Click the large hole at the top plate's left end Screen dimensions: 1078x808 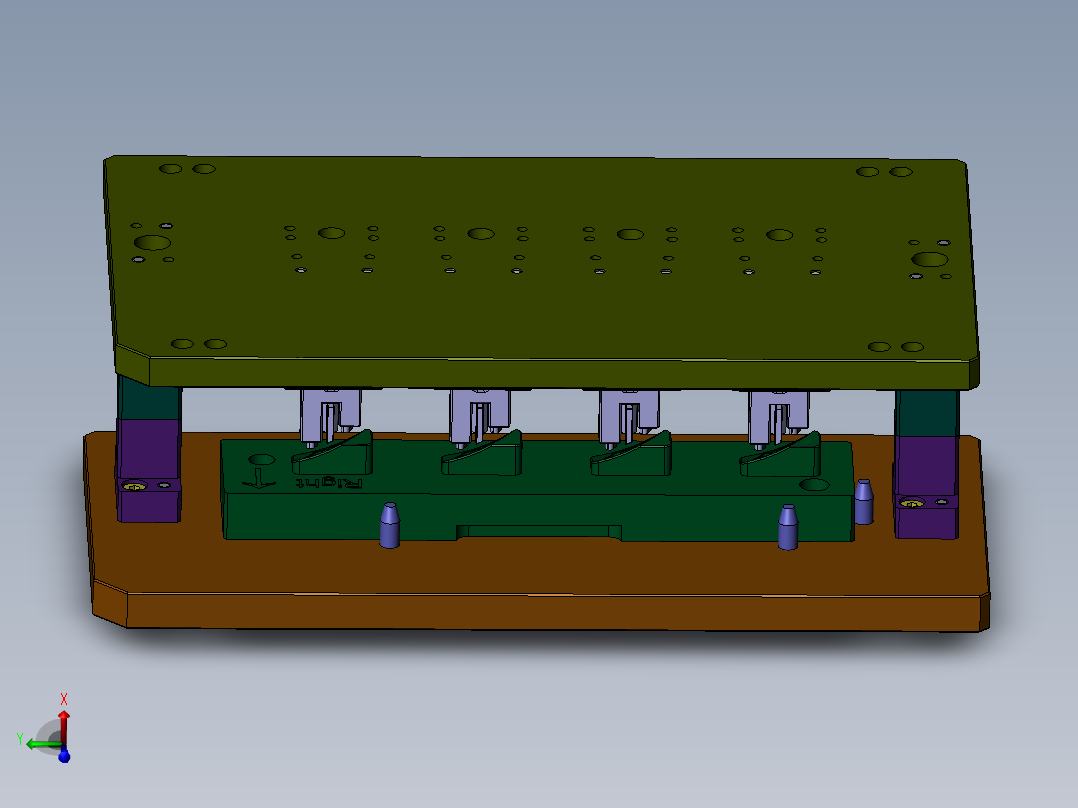click(x=152, y=243)
